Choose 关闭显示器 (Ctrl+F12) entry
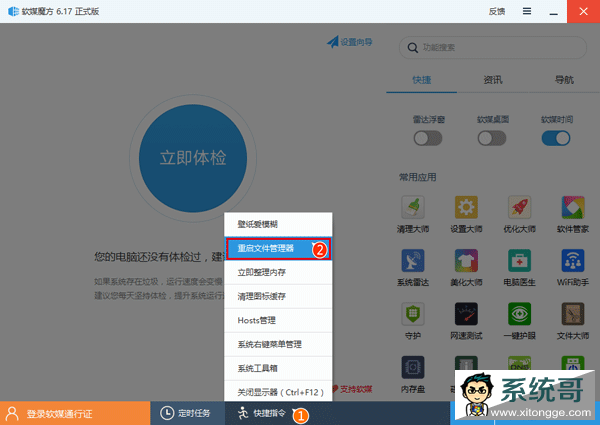 pos(278,391)
